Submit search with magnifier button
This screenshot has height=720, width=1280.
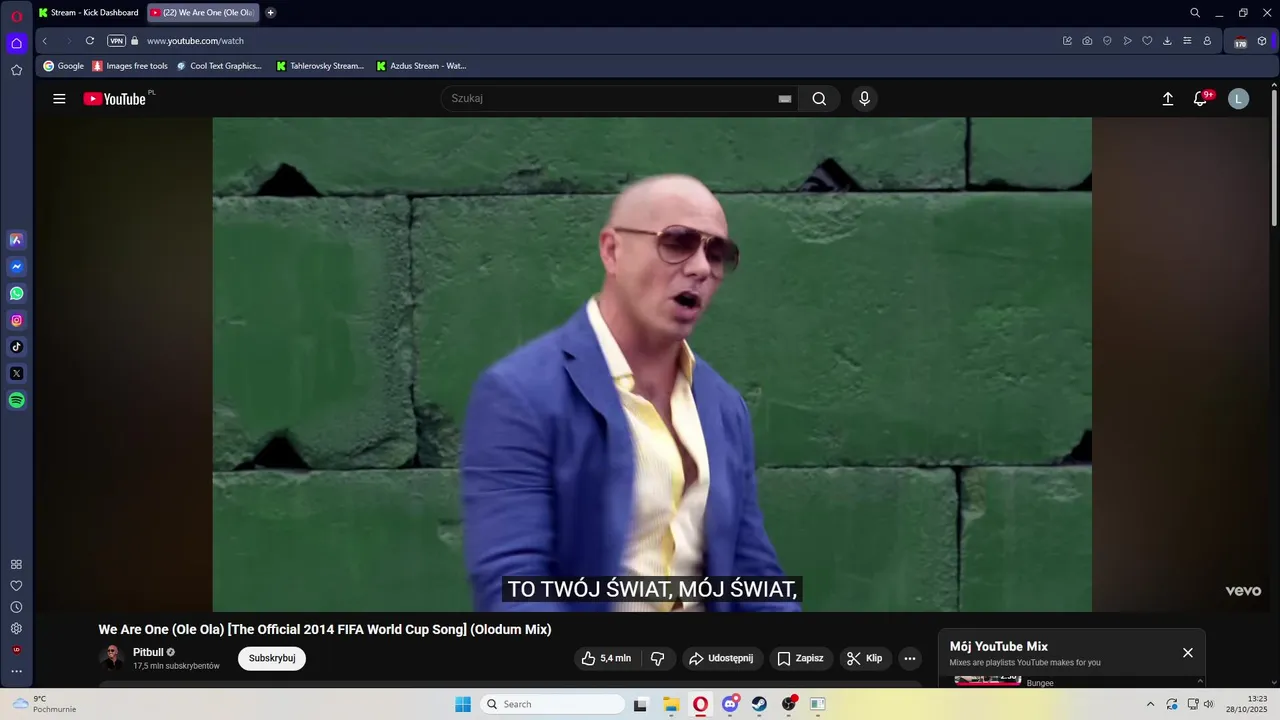[x=819, y=99]
